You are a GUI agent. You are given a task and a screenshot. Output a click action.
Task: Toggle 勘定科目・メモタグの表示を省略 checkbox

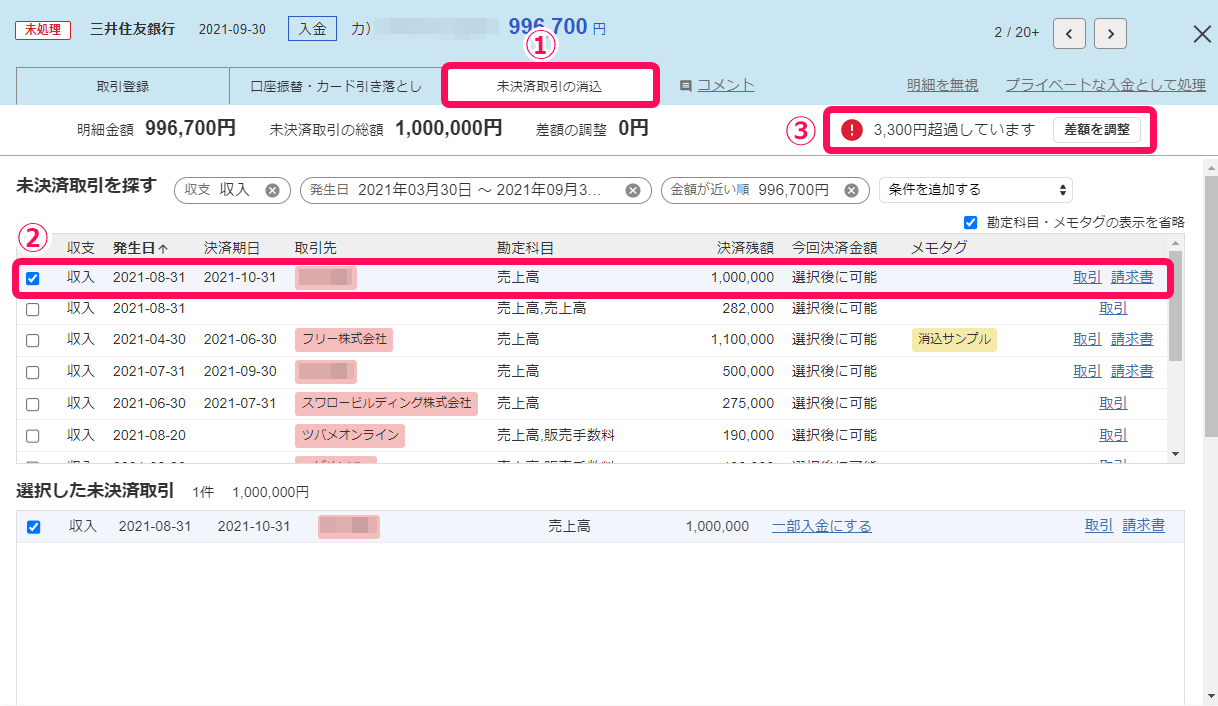pyautogui.click(x=969, y=222)
